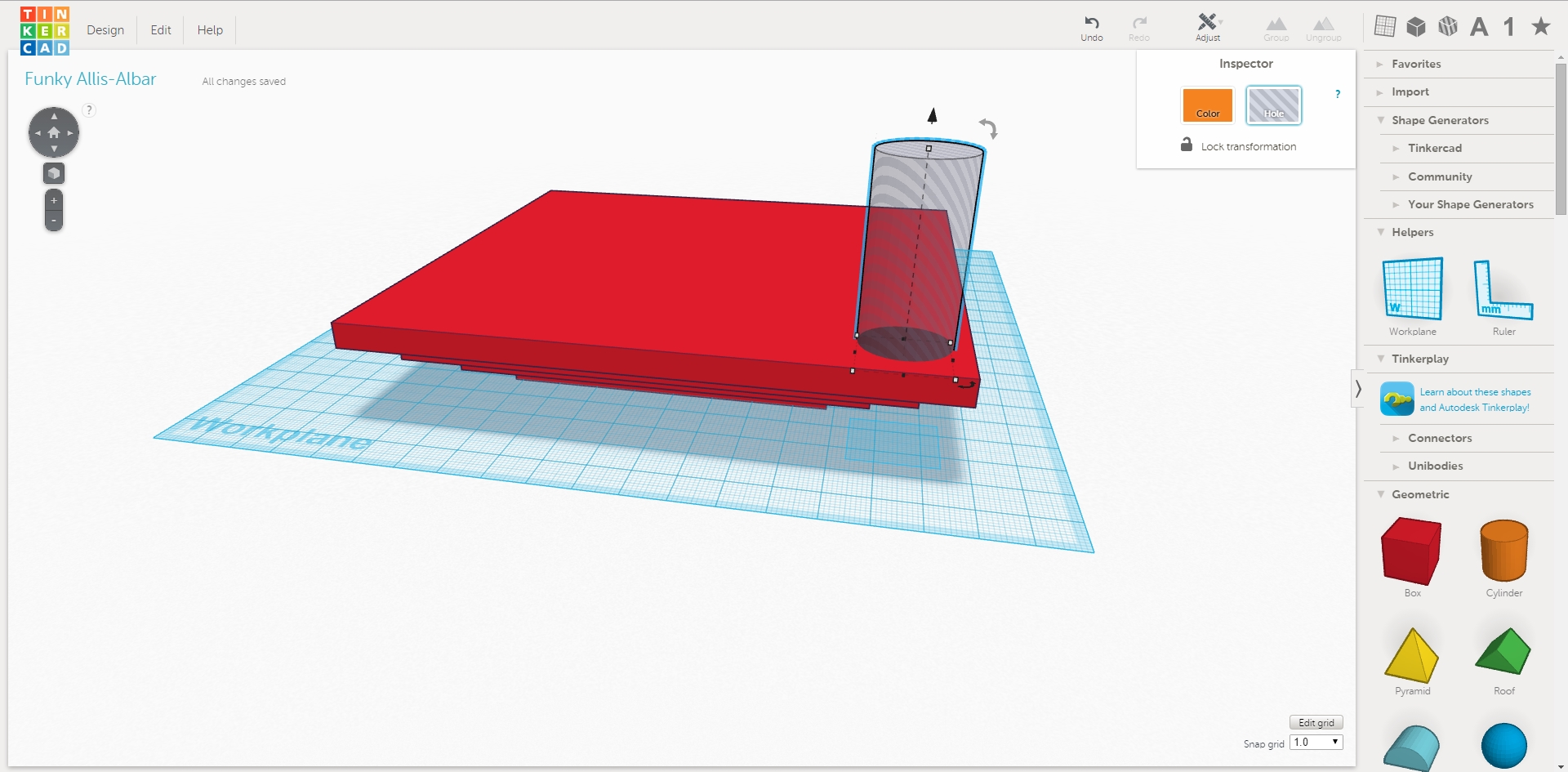1568x772 pixels.
Task: Select the Workplane helper
Action: (x=1413, y=297)
